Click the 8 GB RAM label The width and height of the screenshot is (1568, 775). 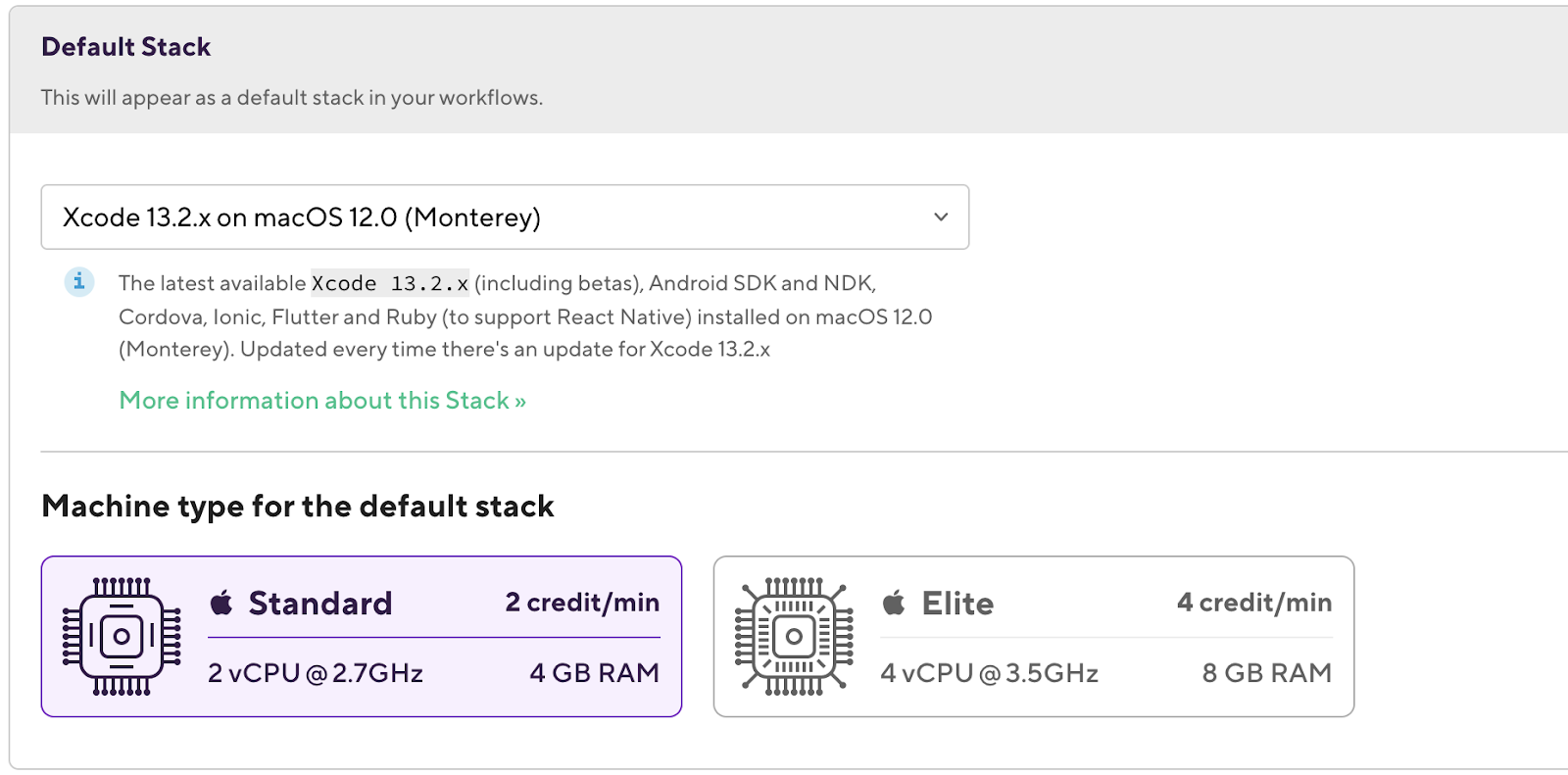[x=1266, y=673]
